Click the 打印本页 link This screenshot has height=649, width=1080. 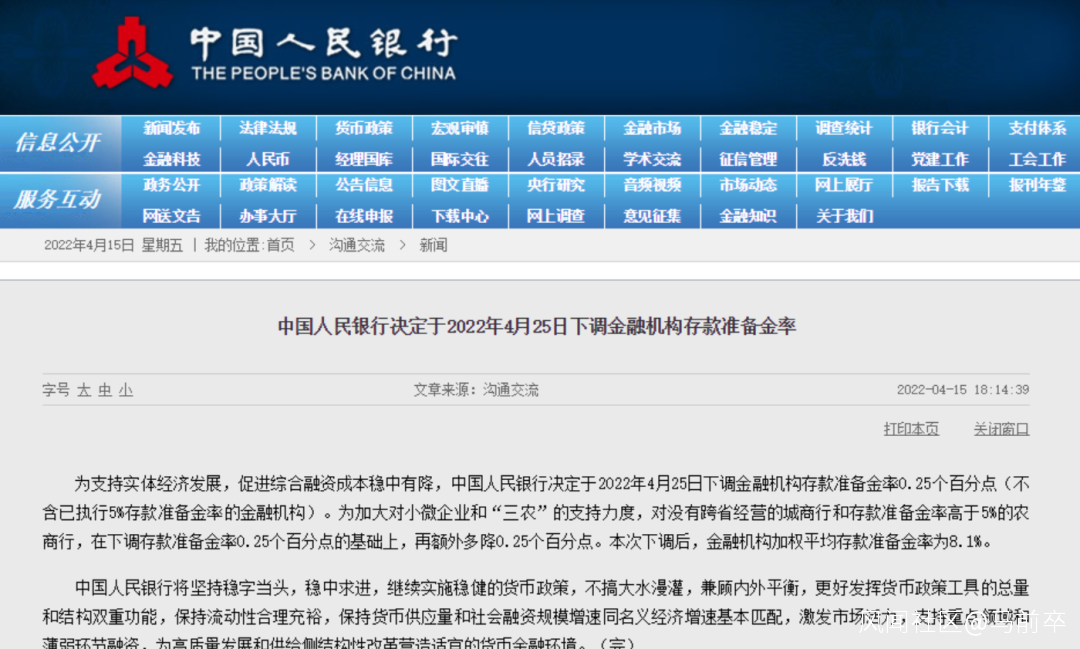911,429
